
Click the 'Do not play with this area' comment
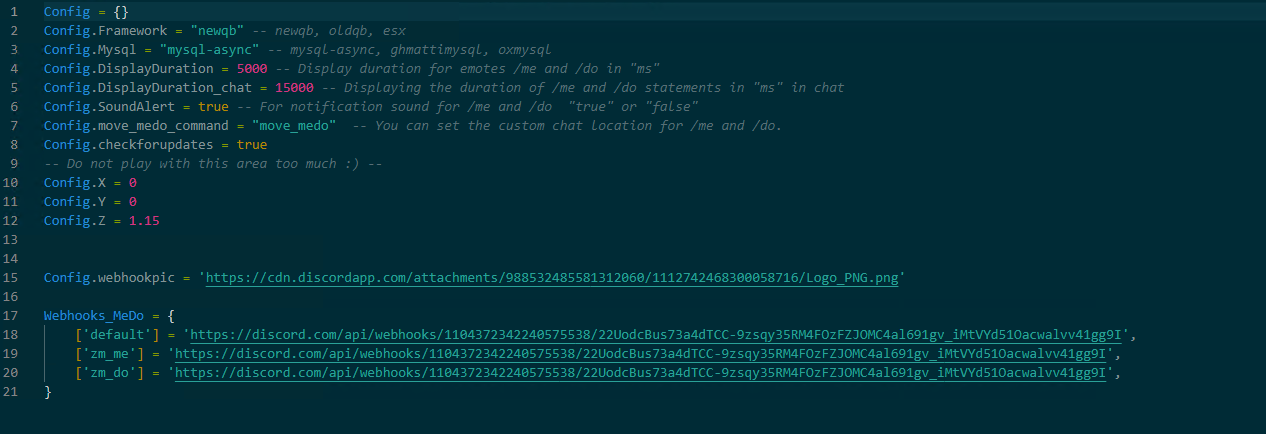point(215,164)
